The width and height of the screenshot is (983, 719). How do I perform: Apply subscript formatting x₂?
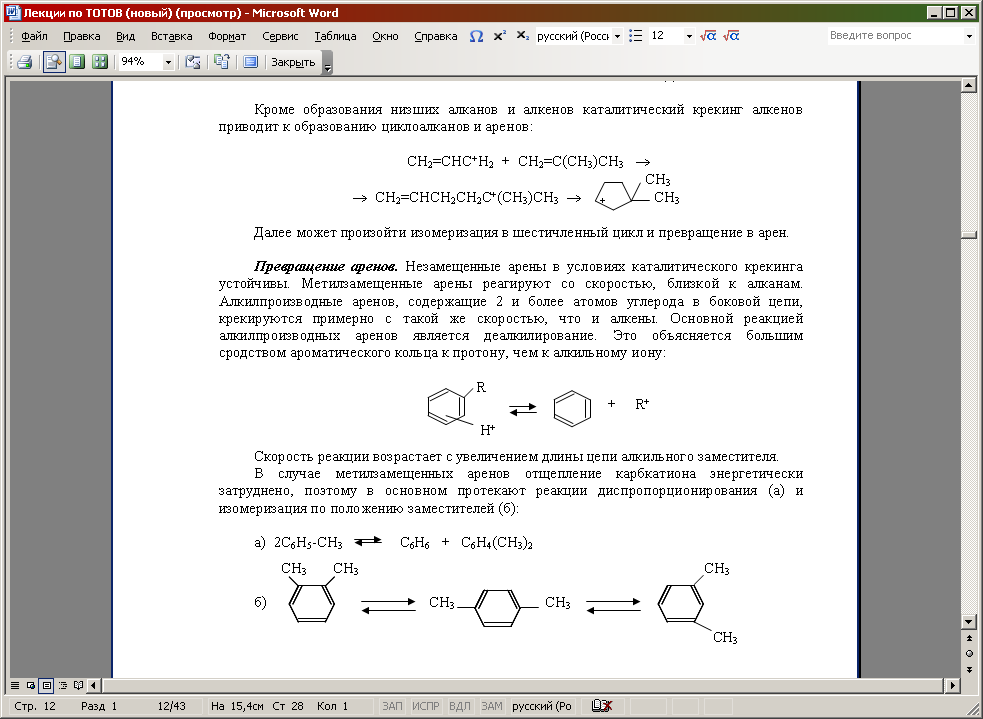click(522, 36)
